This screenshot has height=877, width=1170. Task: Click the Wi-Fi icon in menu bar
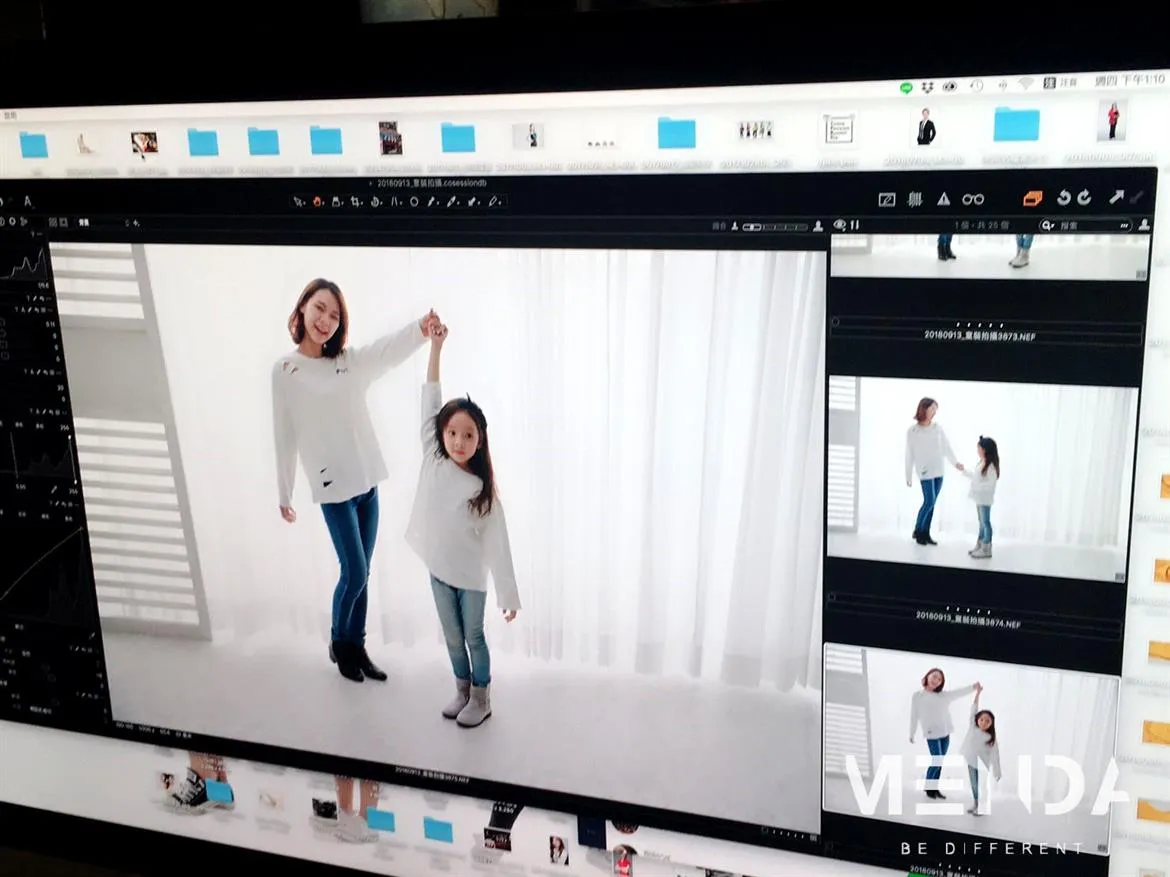coord(1025,84)
